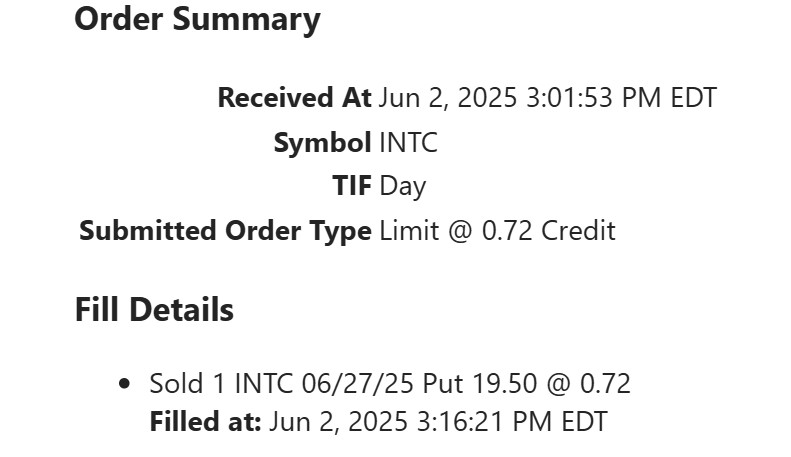Click the bold Filled at: label
Screen dimensions: 791x457
(x=205, y=422)
